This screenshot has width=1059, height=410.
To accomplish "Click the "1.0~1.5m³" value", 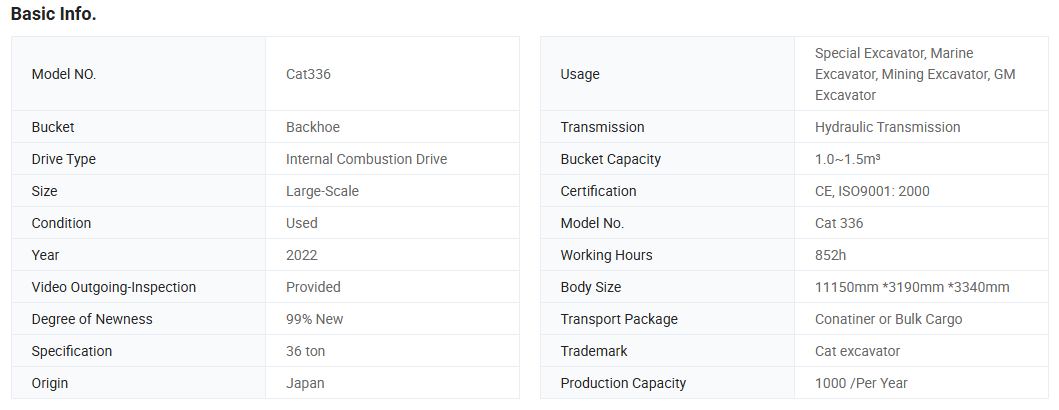I will 848,159.
